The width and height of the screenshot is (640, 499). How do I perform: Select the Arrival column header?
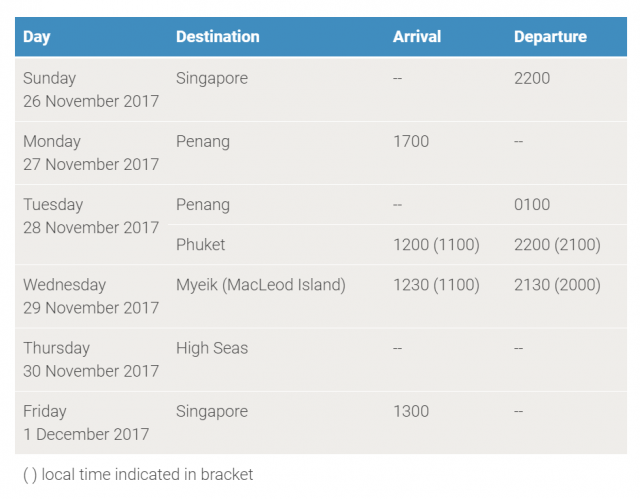[x=416, y=37]
